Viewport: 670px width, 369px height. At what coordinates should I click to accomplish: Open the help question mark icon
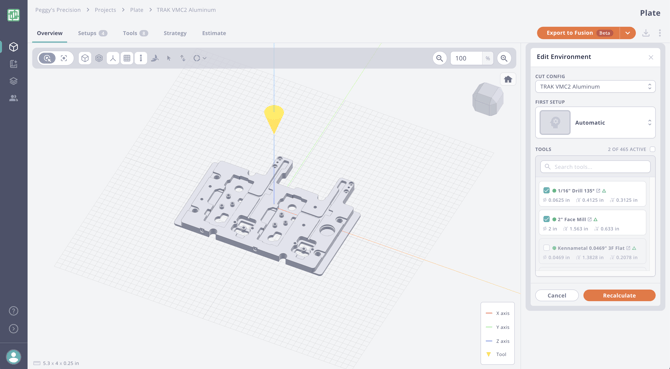point(14,311)
